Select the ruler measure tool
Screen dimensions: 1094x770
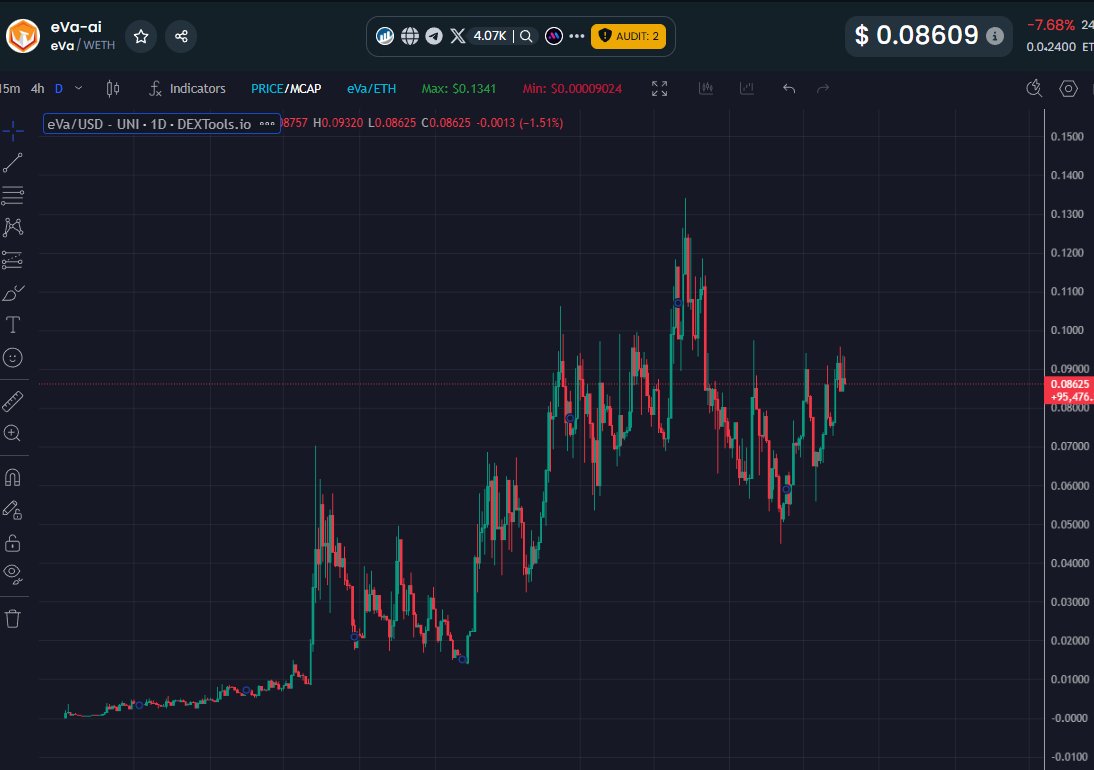pos(13,401)
